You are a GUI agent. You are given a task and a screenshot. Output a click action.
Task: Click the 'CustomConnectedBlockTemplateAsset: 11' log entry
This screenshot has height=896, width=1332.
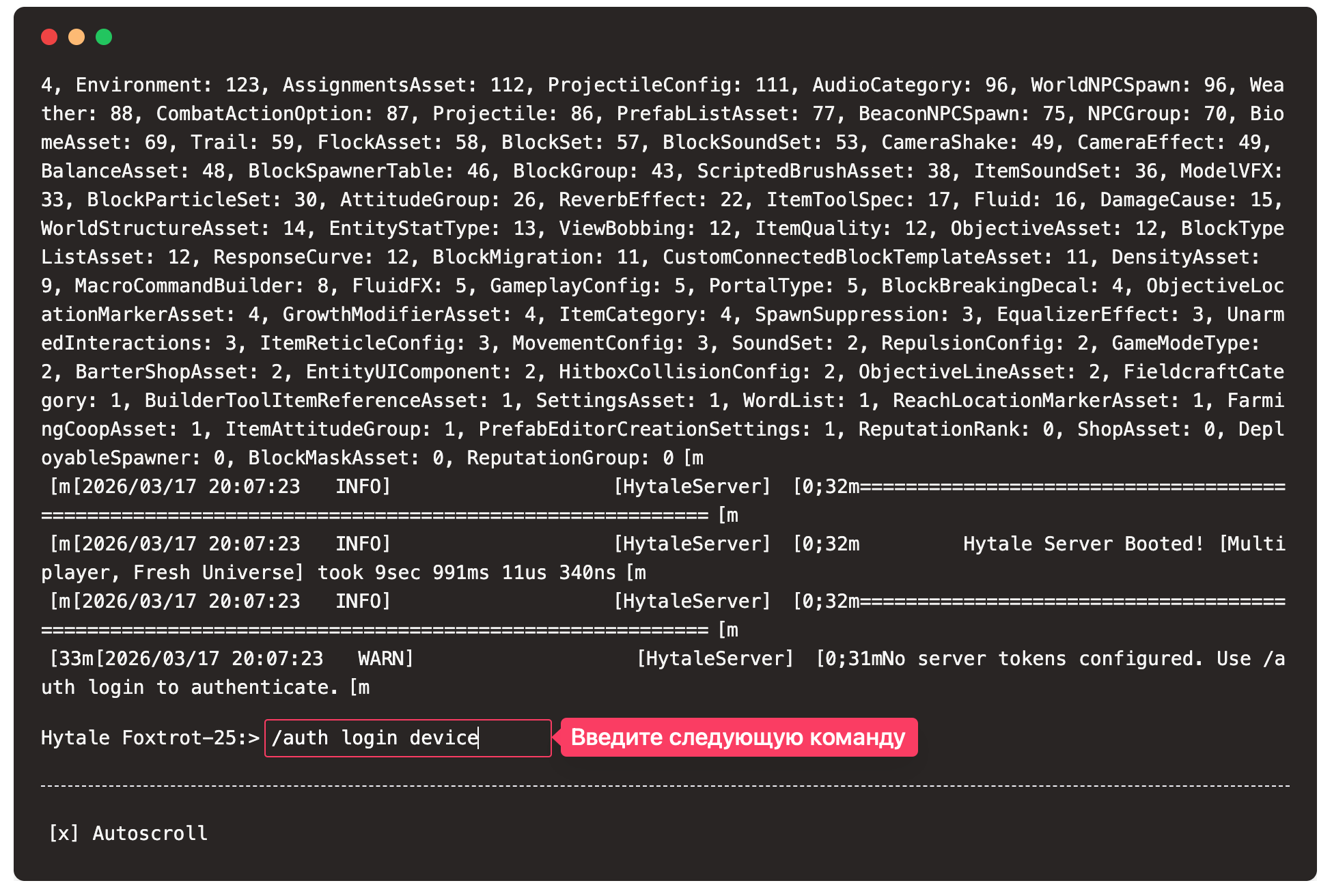[876, 257]
